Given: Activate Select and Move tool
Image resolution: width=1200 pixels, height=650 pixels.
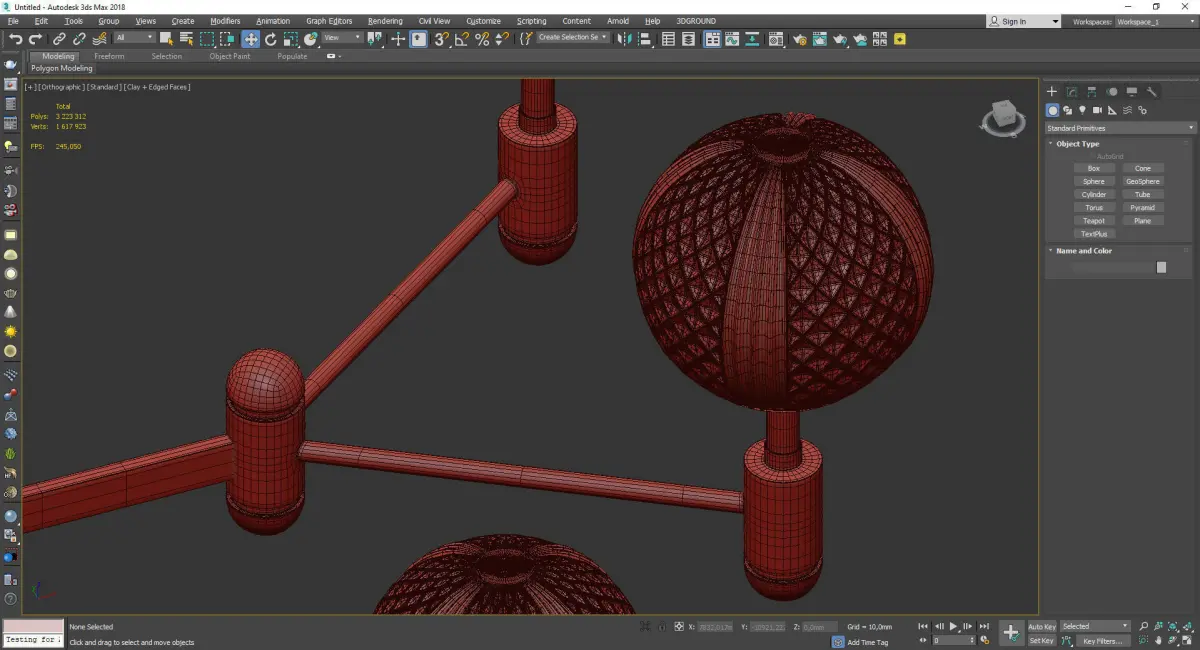Looking at the screenshot, I should 250,39.
